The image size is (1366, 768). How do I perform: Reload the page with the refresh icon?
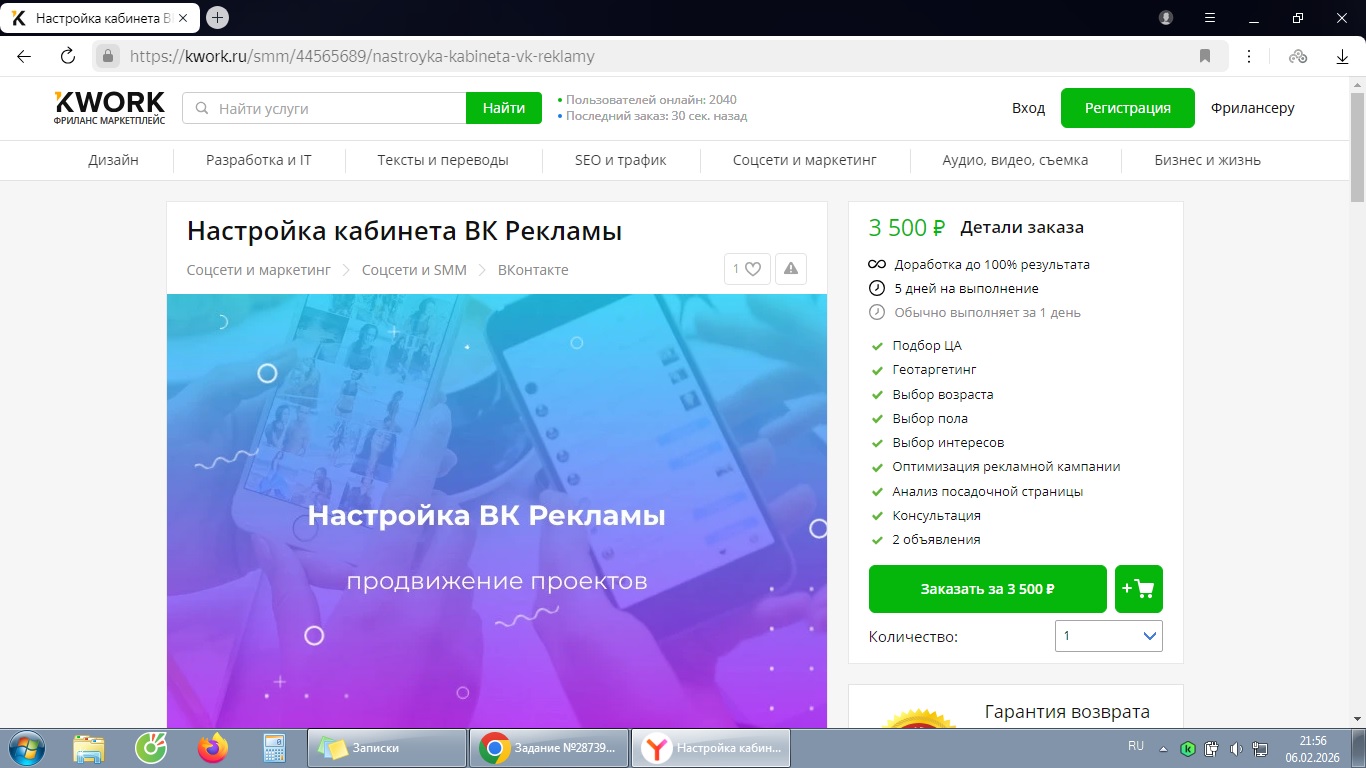[68, 56]
